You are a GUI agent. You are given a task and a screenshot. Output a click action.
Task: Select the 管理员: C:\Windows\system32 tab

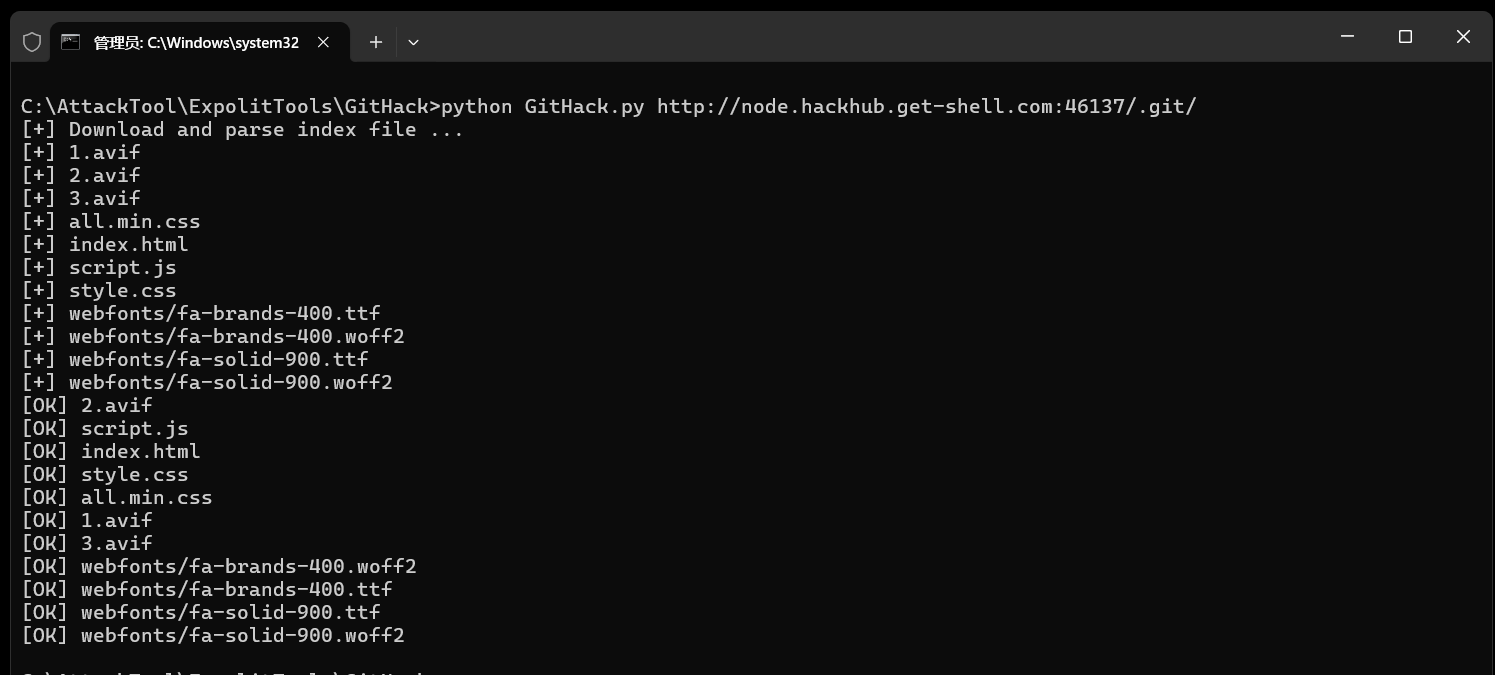tap(196, 42)
